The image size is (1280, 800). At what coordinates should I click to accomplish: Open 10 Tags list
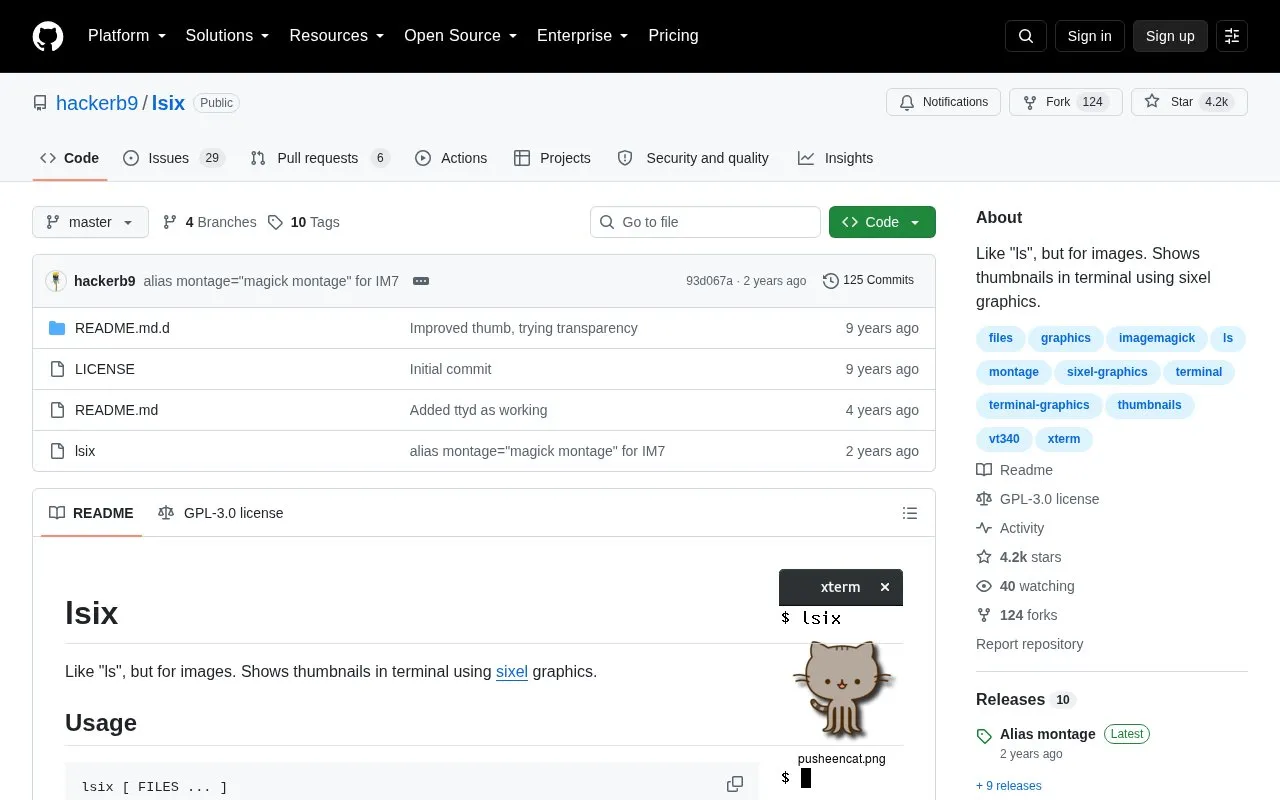pos(304,222)
